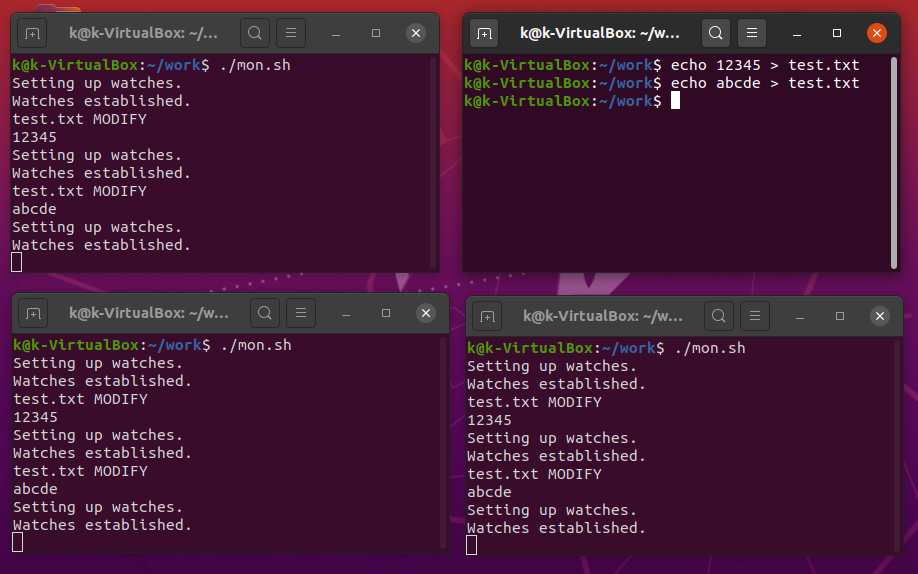Maximize the top-left terminal window
Image resolution: width=918 pixels, height=574 pixels.
376,33
